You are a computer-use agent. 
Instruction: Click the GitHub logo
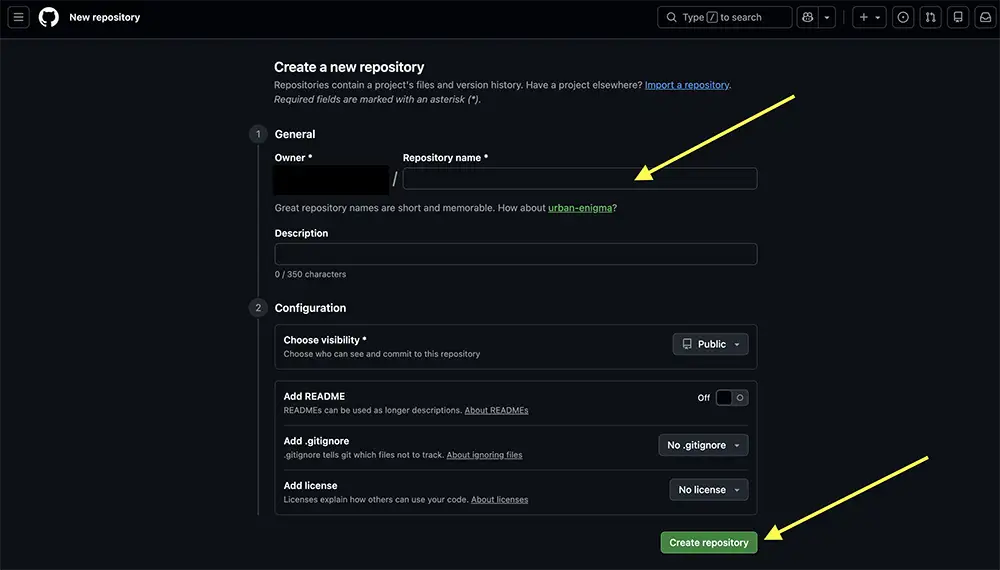49,17
